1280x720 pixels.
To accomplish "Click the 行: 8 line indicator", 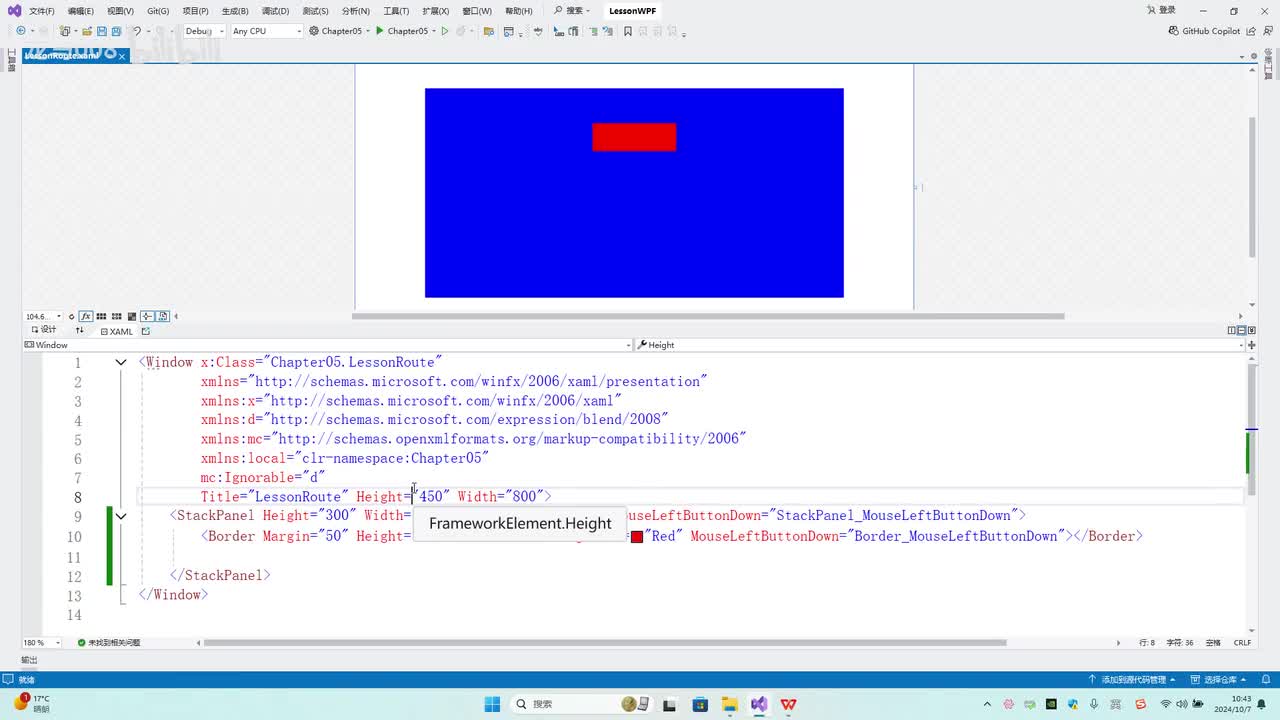I will tap(1147, 643).
